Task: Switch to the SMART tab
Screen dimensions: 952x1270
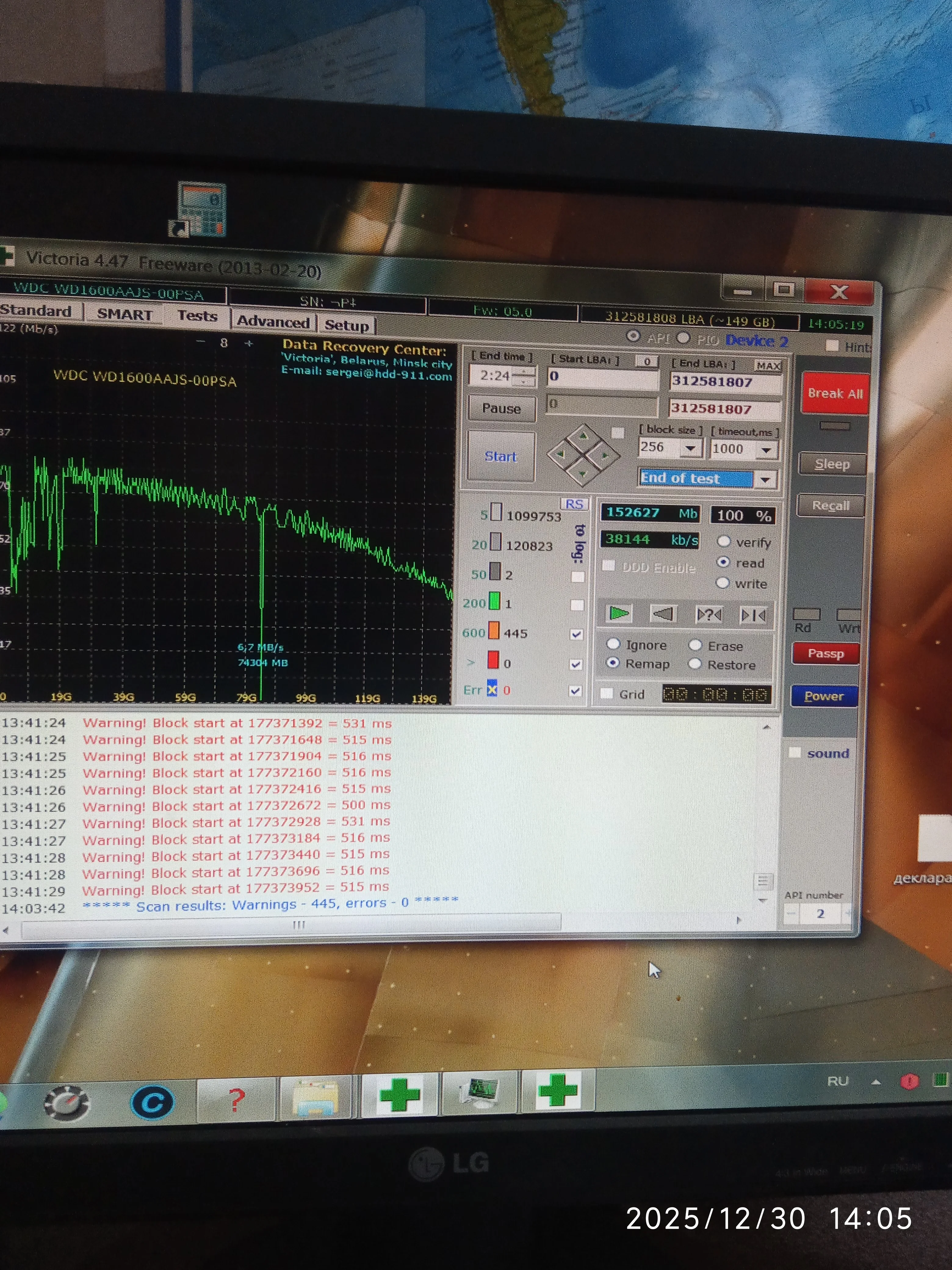Action: 124,315
